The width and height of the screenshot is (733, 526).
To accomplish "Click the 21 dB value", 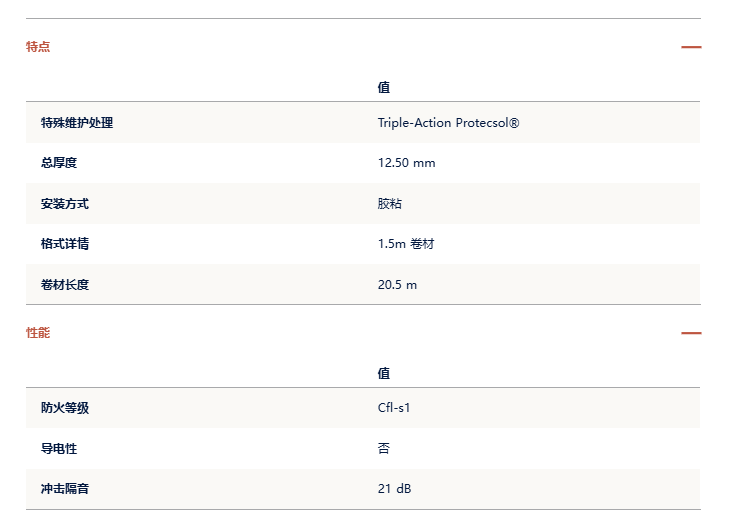I will click(x=395, y=489).
